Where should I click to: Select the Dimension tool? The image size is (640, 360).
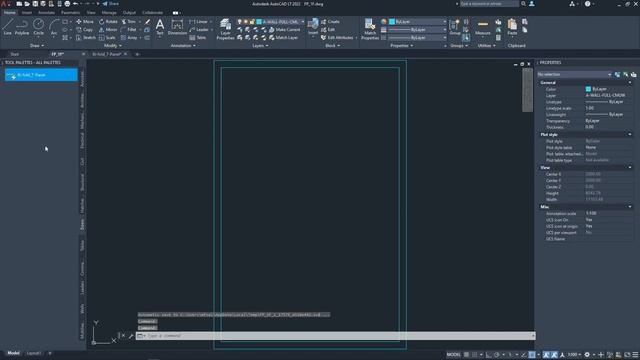(177, 27)
